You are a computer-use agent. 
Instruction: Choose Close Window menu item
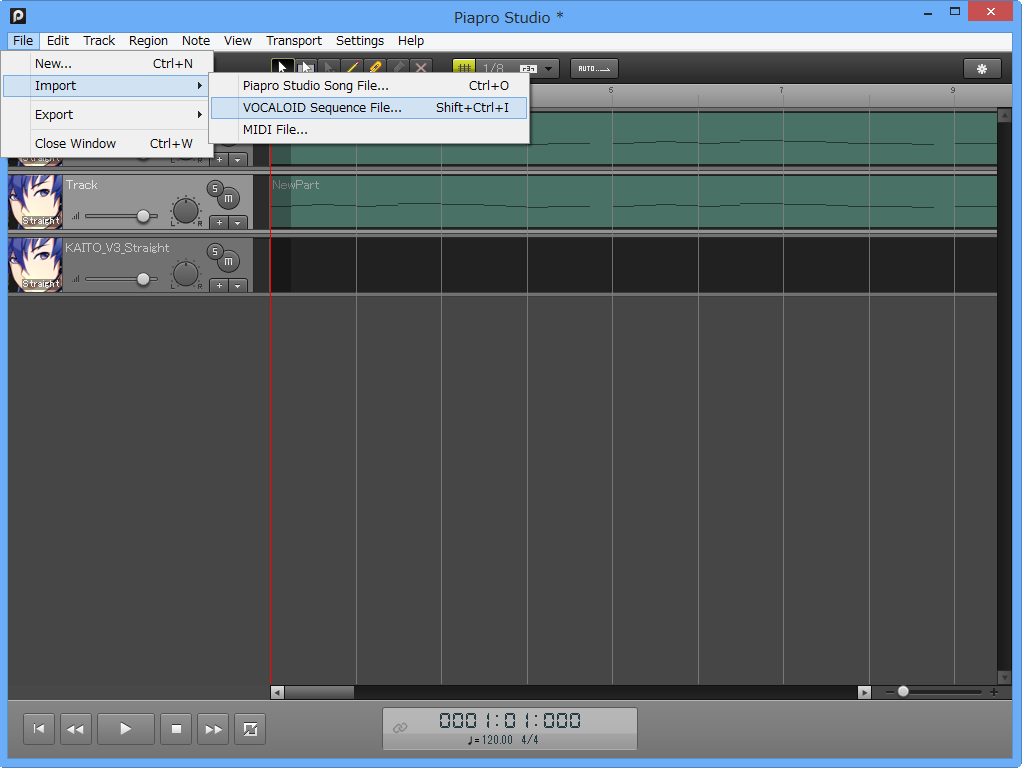[108, 143]
